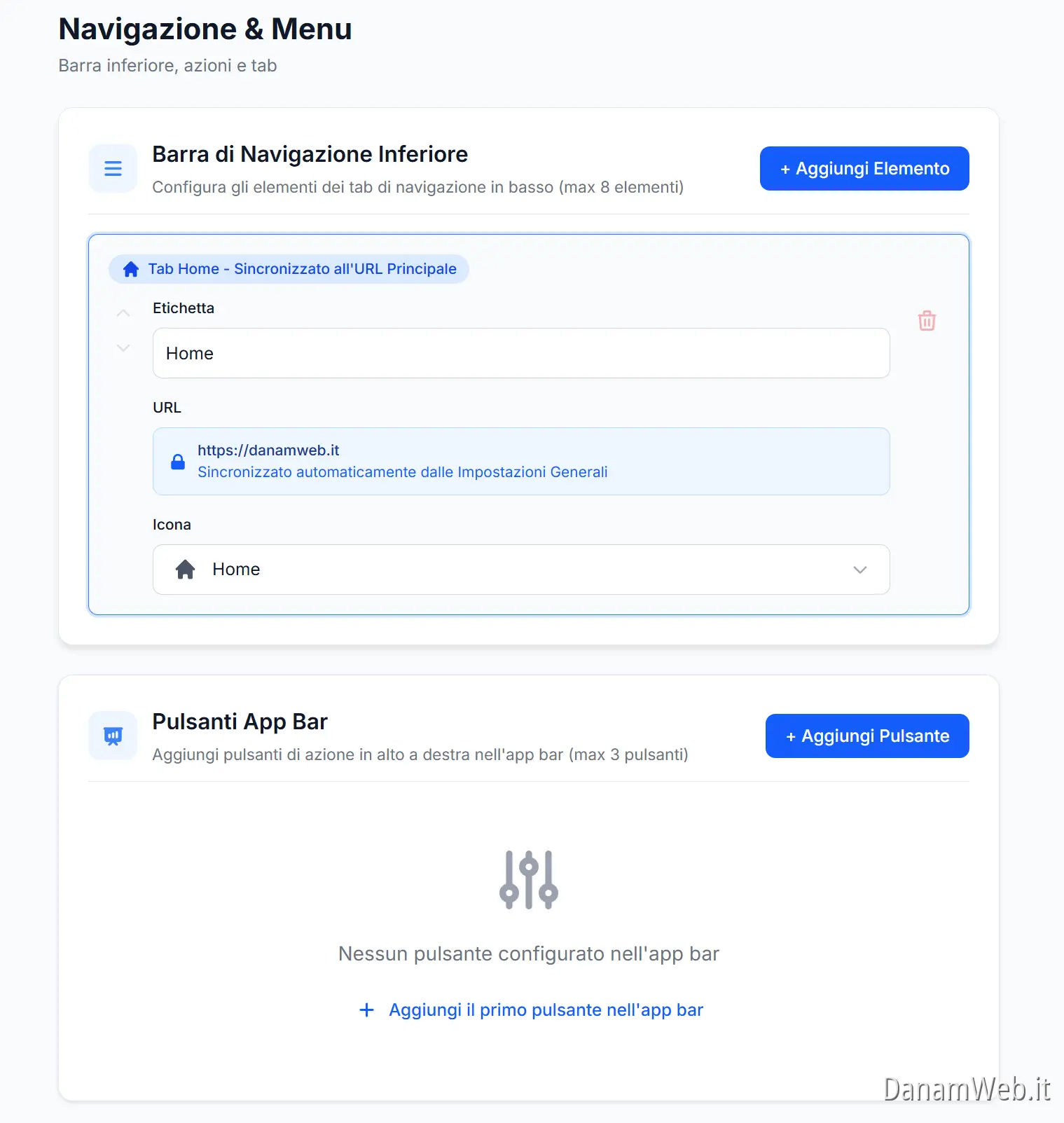The width and height of the screenshot is (1064, 1123).
Task: Click the hamburger menu icon beside Barra di Navigazione
Action: click(x=113, y=168)
